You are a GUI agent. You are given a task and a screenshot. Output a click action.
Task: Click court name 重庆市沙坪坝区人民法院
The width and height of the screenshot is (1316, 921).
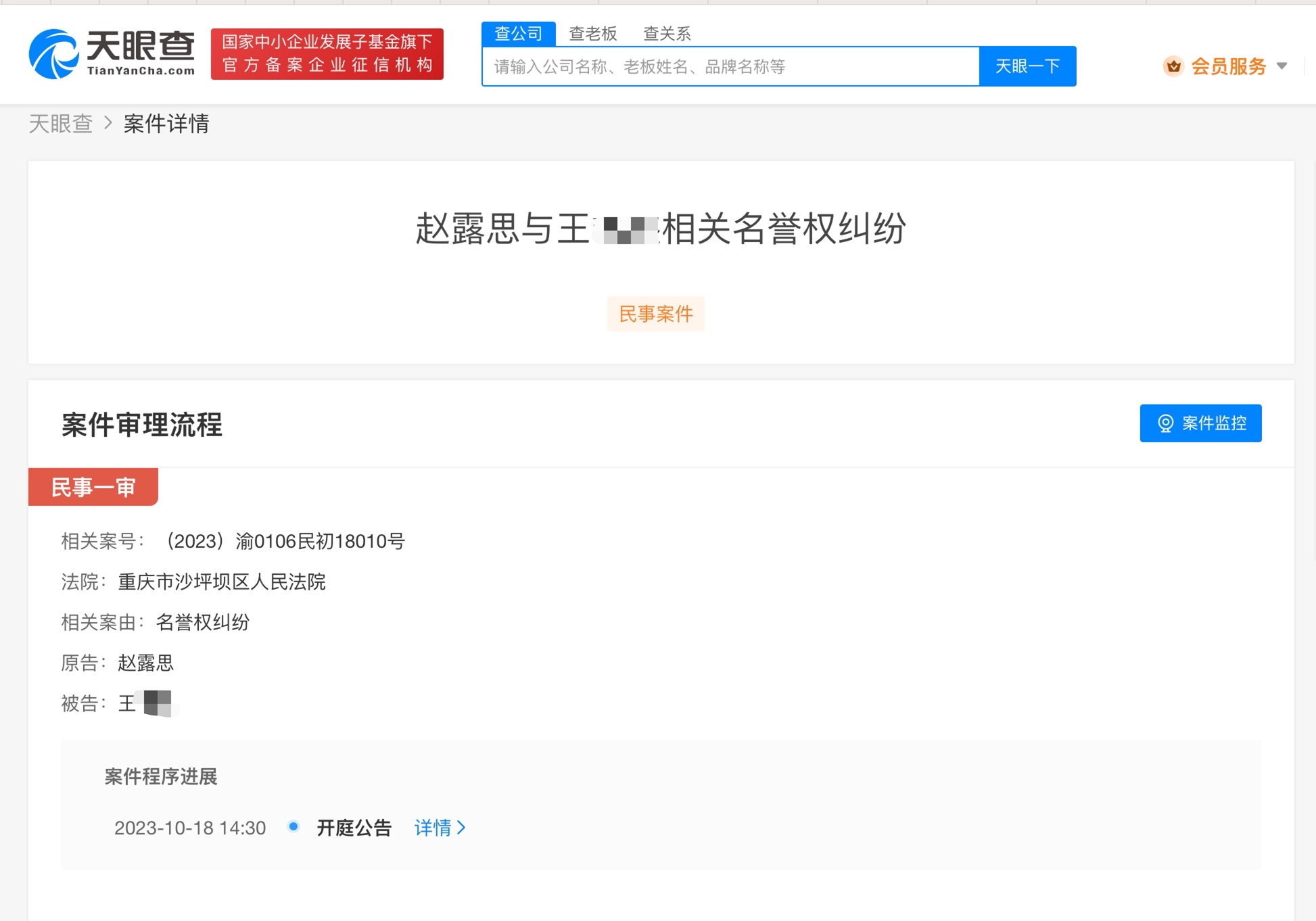(222, 582)
